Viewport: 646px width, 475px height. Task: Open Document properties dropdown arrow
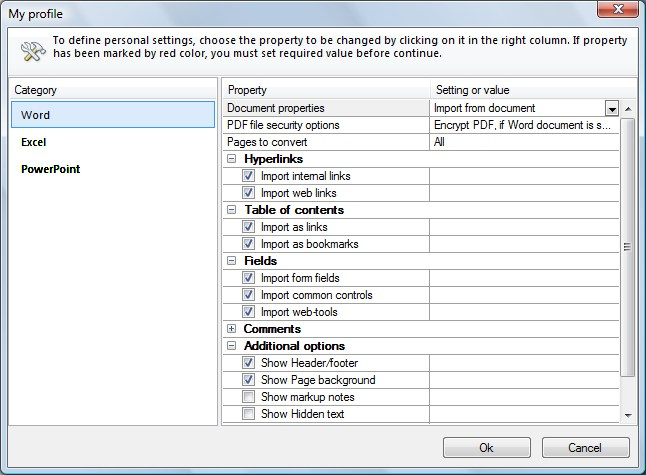pyautogui.click(x=611, y=108)
